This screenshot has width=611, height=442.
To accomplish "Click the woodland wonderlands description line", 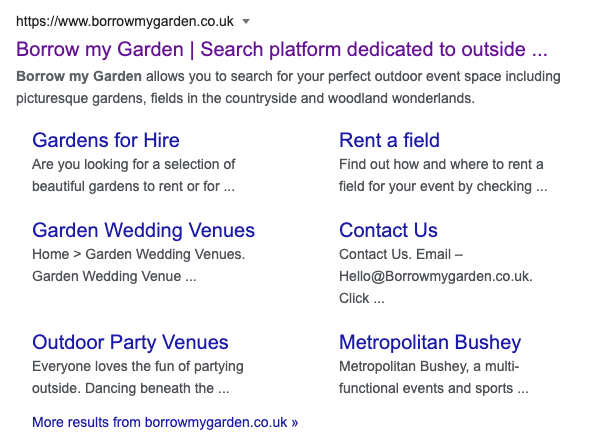I will 245,98.
